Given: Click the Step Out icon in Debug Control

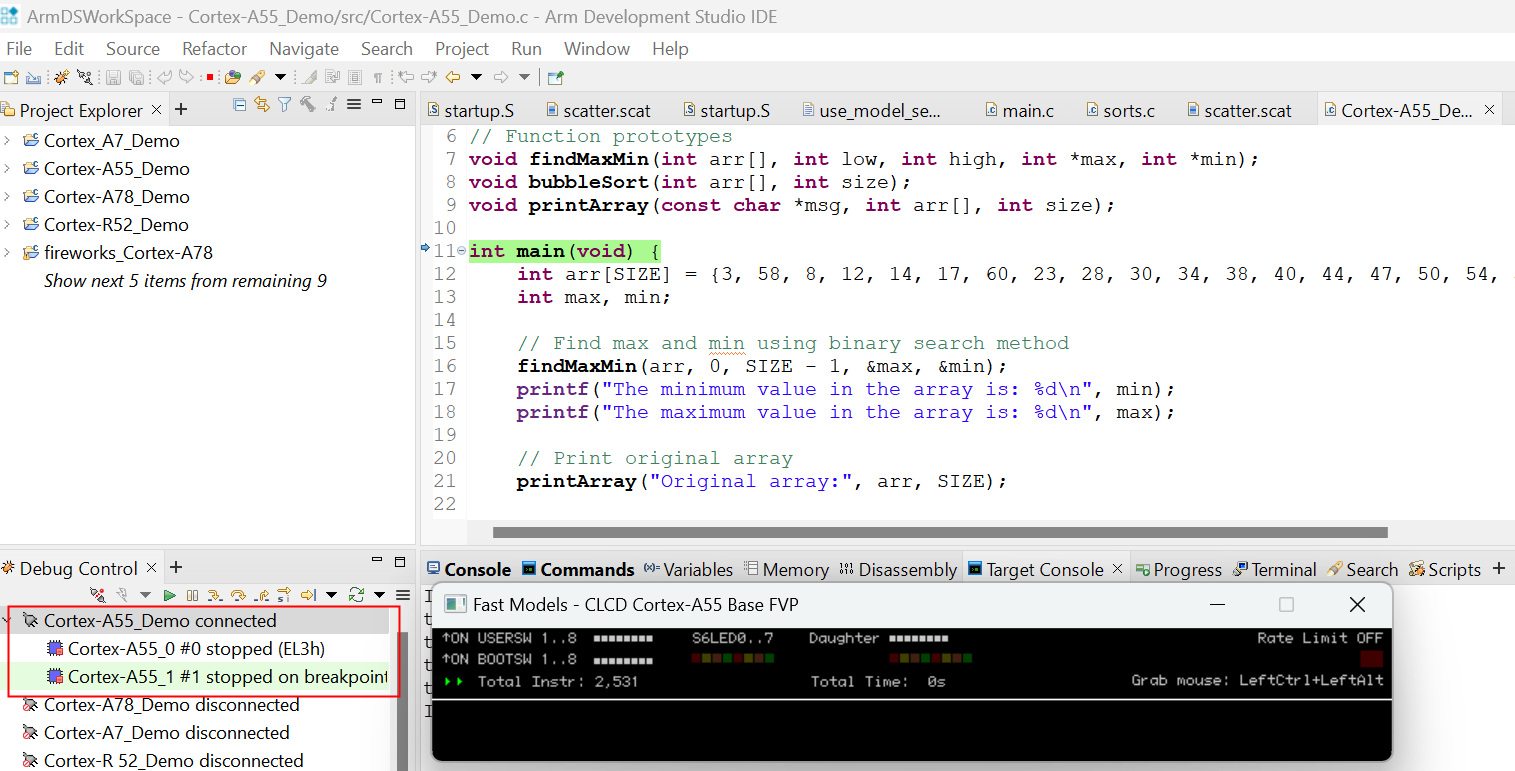Looking at the screenshot, I should coord(261,595).
